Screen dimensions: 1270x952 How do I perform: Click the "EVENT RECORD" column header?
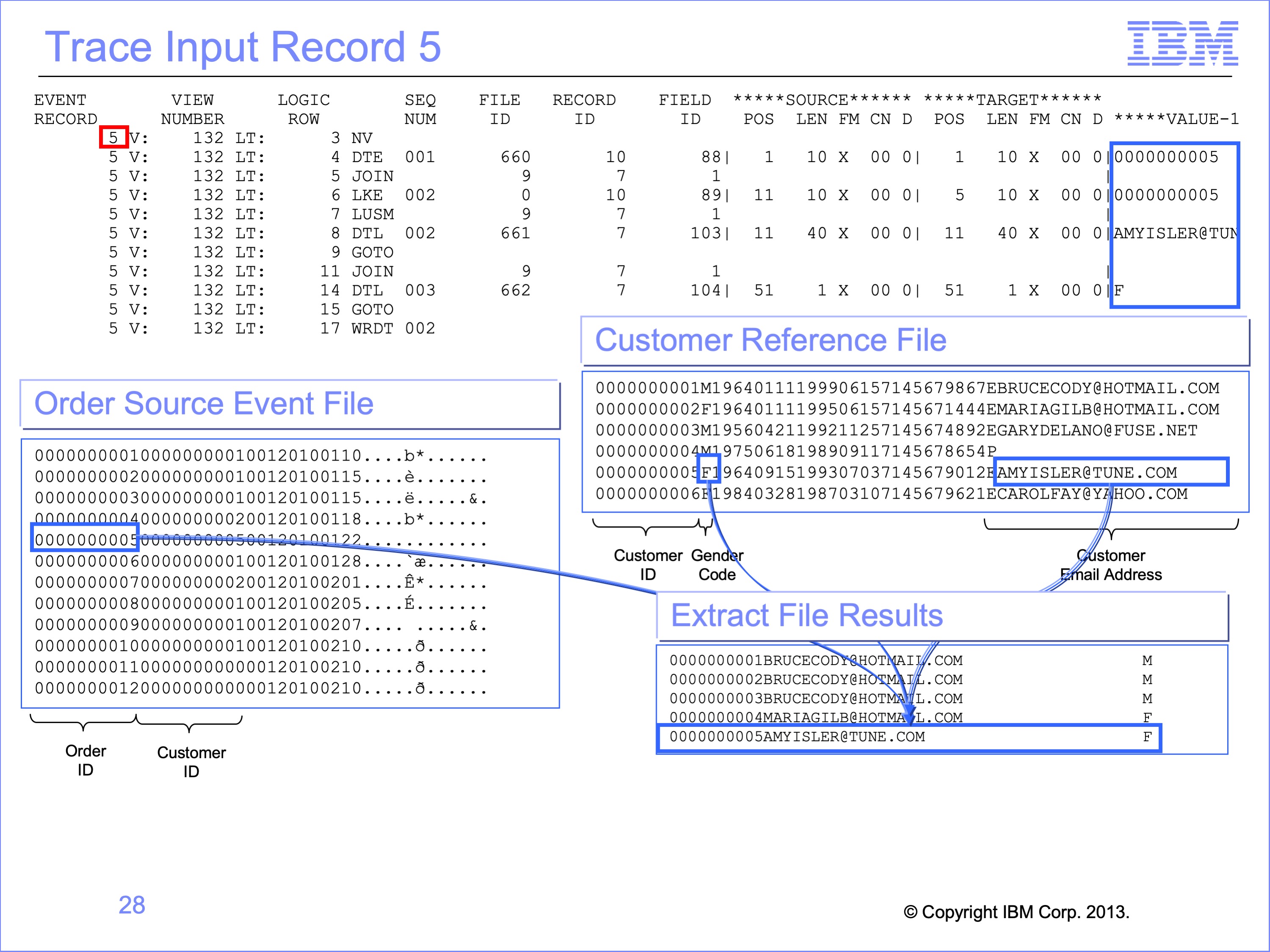tap(66, 110)
